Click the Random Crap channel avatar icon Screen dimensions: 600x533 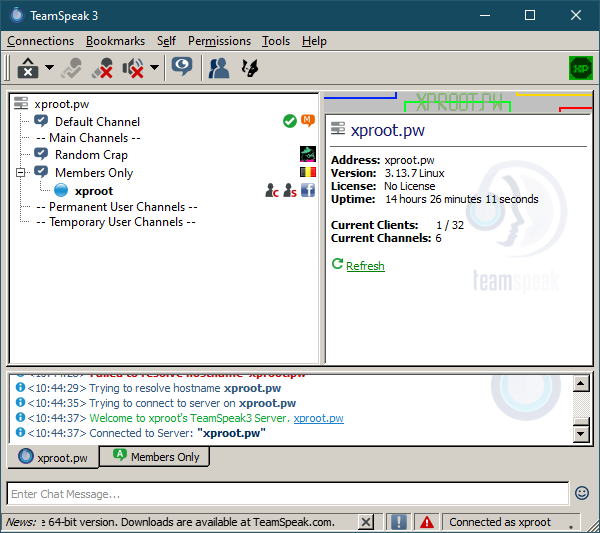[308, 154]
